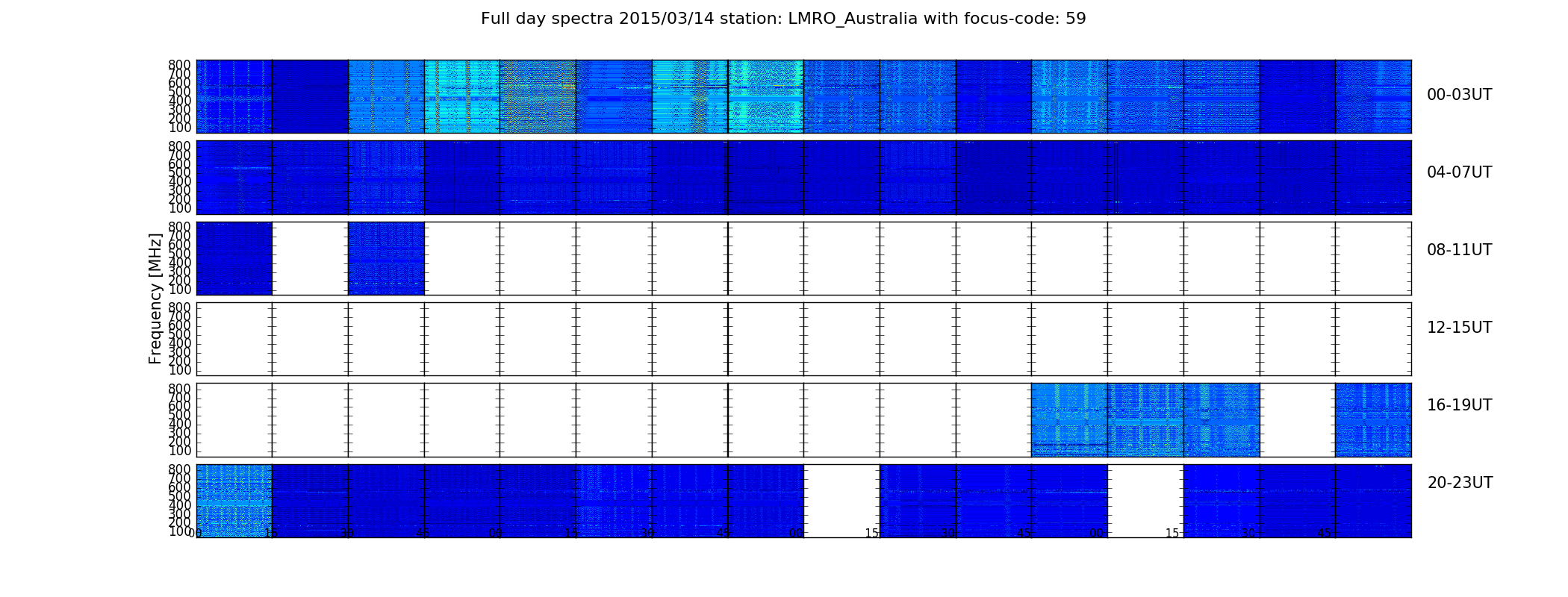
Task: Select the '20-23UT' row label
Action: (1460, 483)
